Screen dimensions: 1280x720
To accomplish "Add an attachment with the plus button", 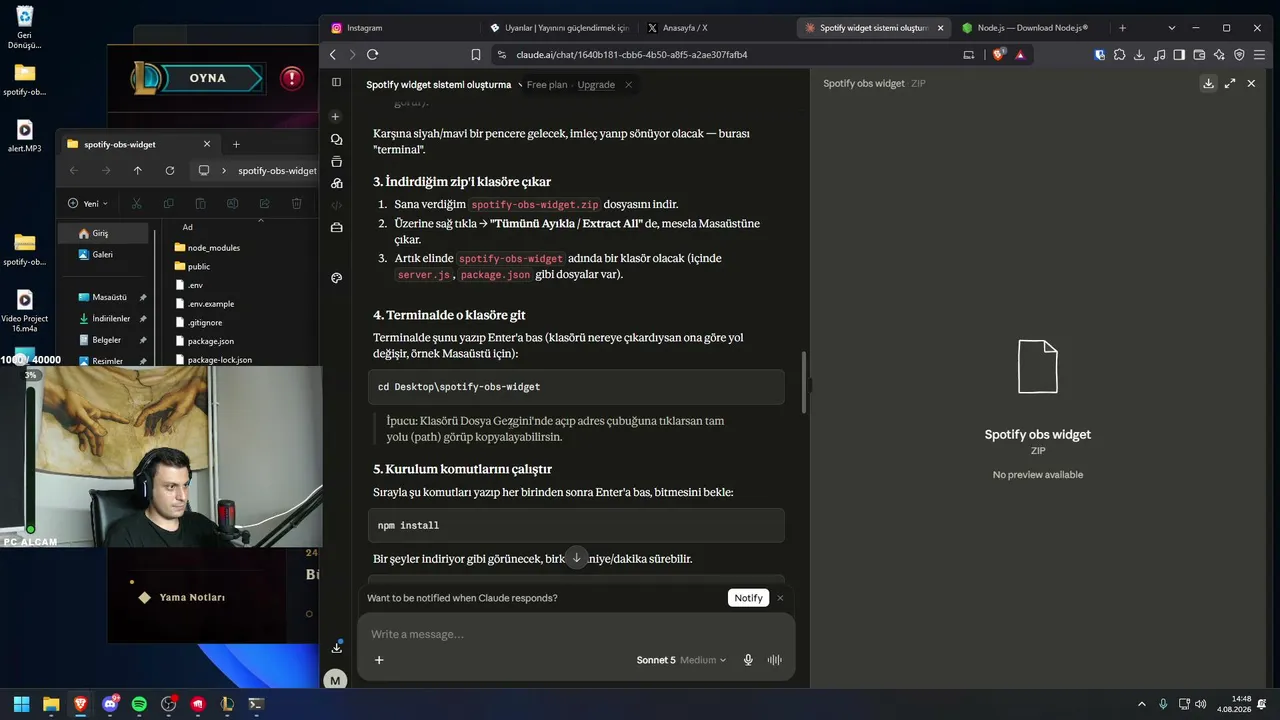I will pyautogui.click(x=379, y=660).
